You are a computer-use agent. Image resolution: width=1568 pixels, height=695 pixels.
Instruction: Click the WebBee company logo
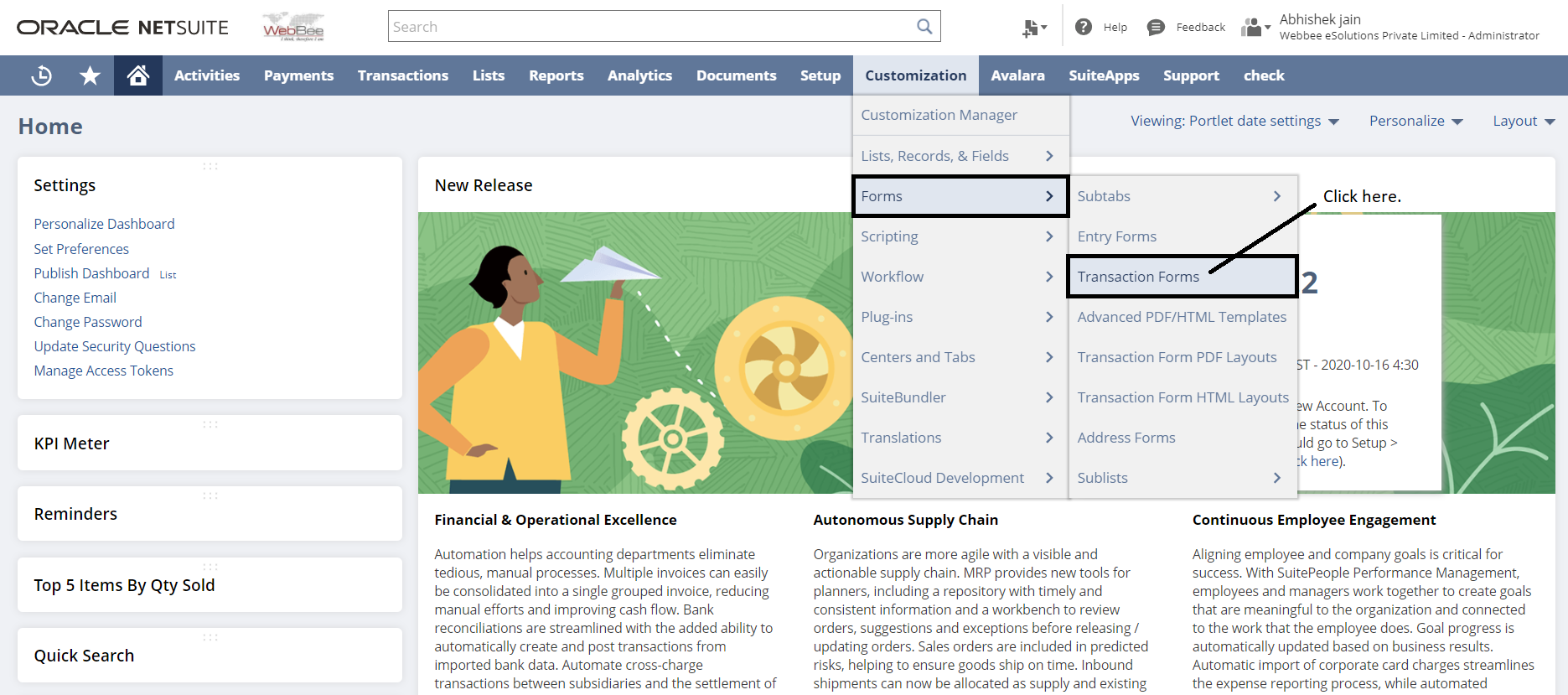(x=293, y=28)
